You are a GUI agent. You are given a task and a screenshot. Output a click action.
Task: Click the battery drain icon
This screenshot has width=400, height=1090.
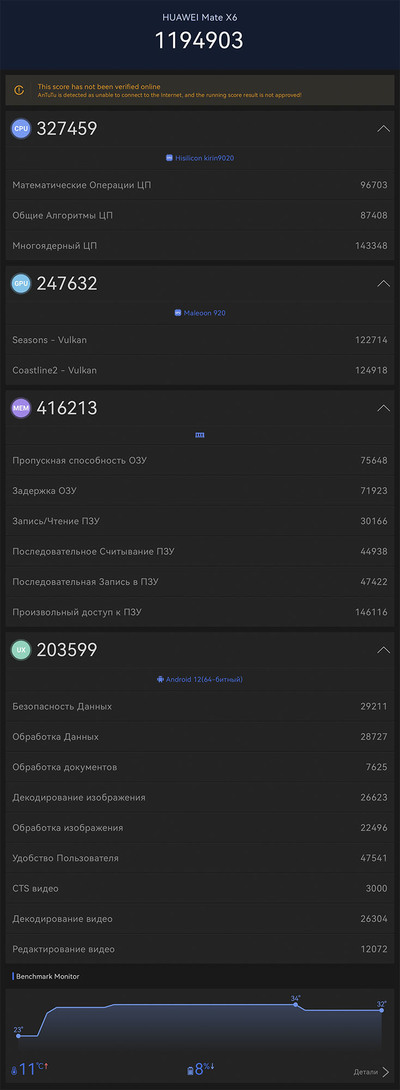191,1071
